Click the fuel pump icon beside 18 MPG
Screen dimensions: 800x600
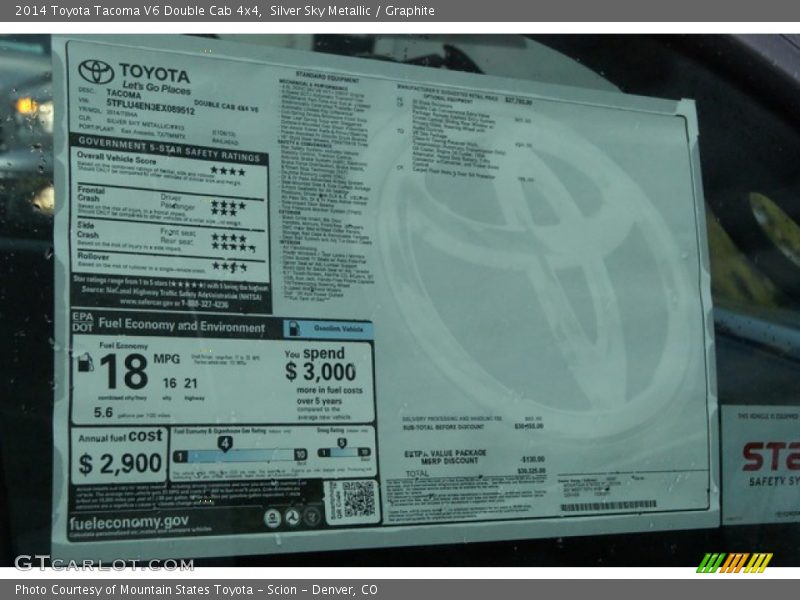[x=85, y=362]
